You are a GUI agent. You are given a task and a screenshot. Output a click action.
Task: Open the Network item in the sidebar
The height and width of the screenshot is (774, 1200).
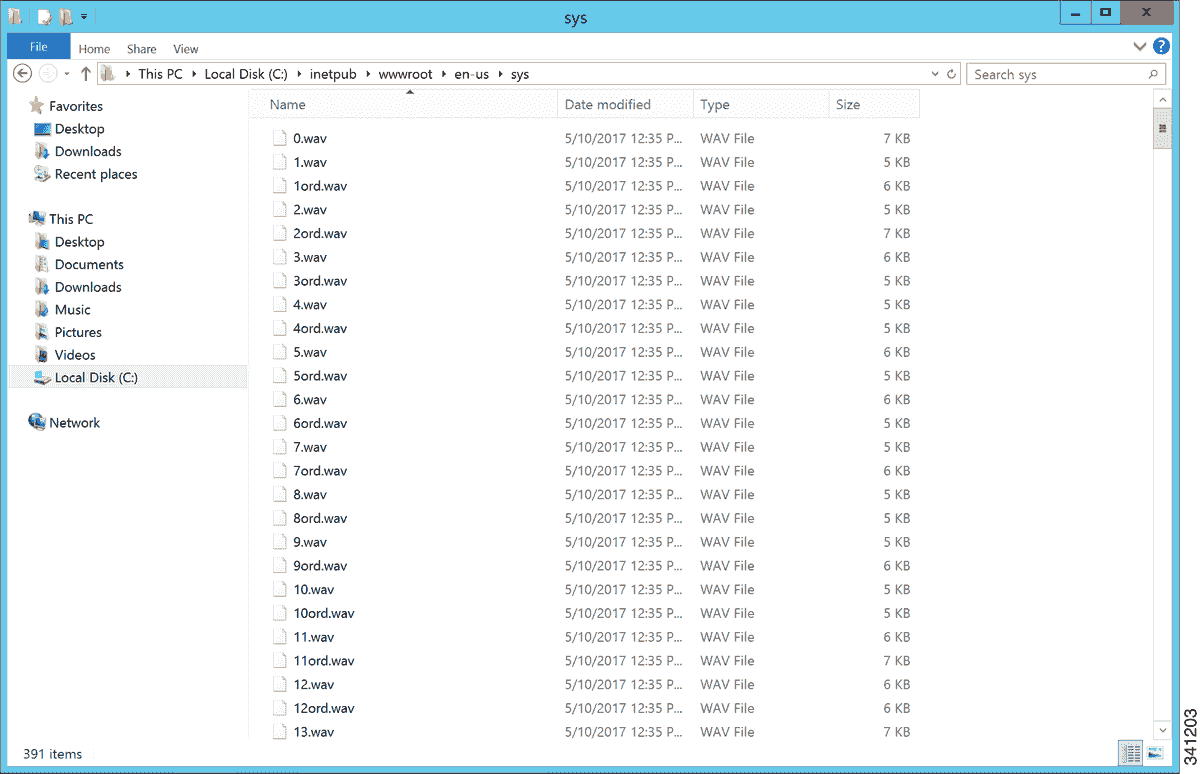tap(74, 422)
